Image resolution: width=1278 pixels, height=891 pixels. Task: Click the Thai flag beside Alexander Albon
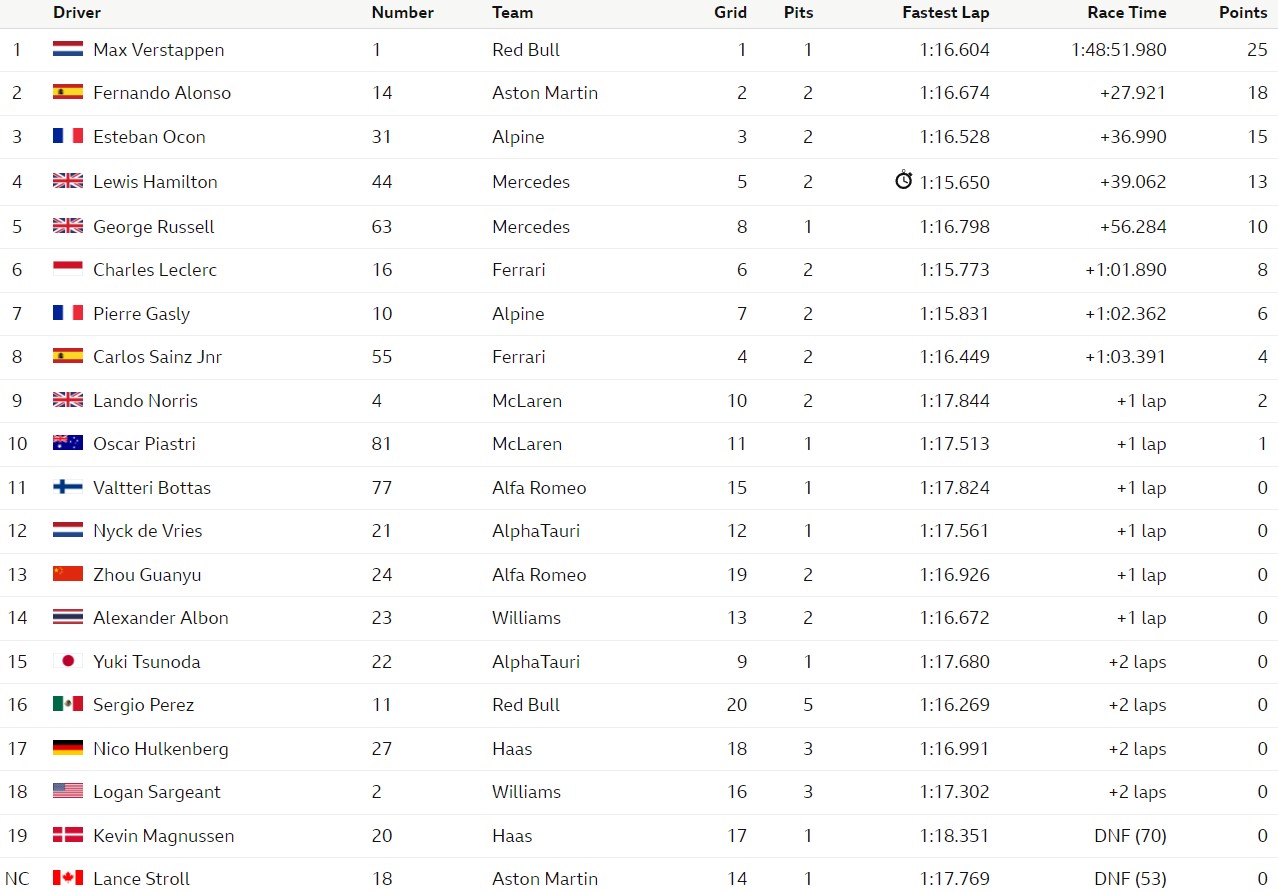click(x=68, y=617)
